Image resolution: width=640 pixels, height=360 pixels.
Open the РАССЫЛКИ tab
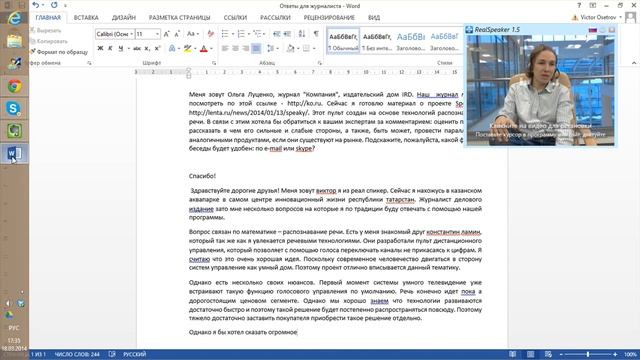275,18
